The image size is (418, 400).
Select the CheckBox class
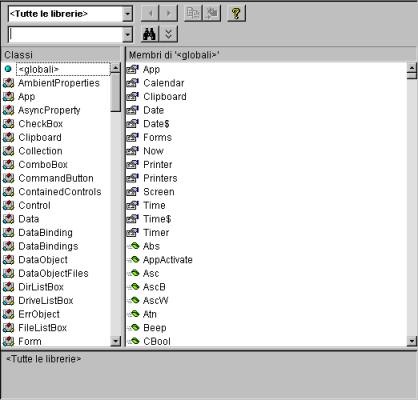pyautogui.click(x=40, y=124)
